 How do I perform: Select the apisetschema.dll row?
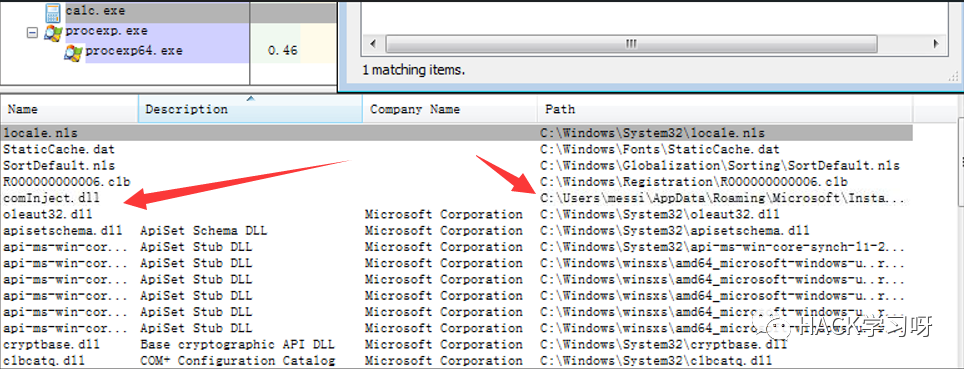click(456, 231)
